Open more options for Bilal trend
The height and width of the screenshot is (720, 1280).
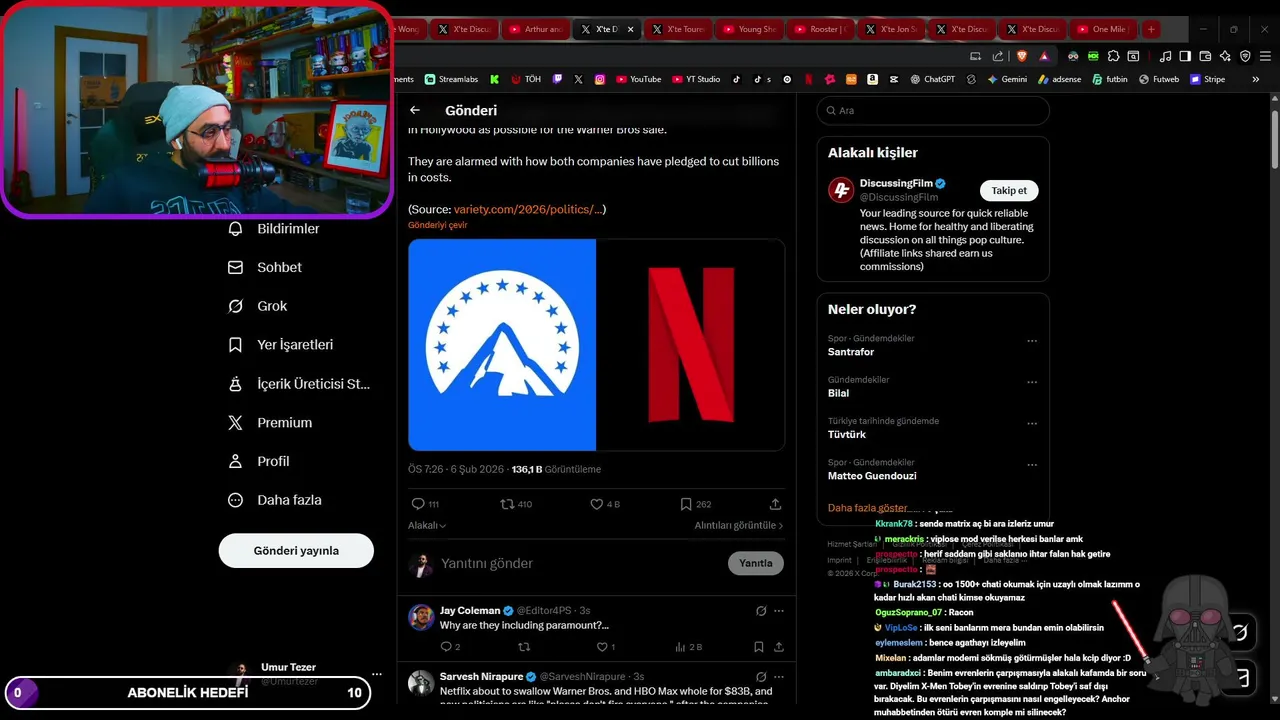(1032, 382)
